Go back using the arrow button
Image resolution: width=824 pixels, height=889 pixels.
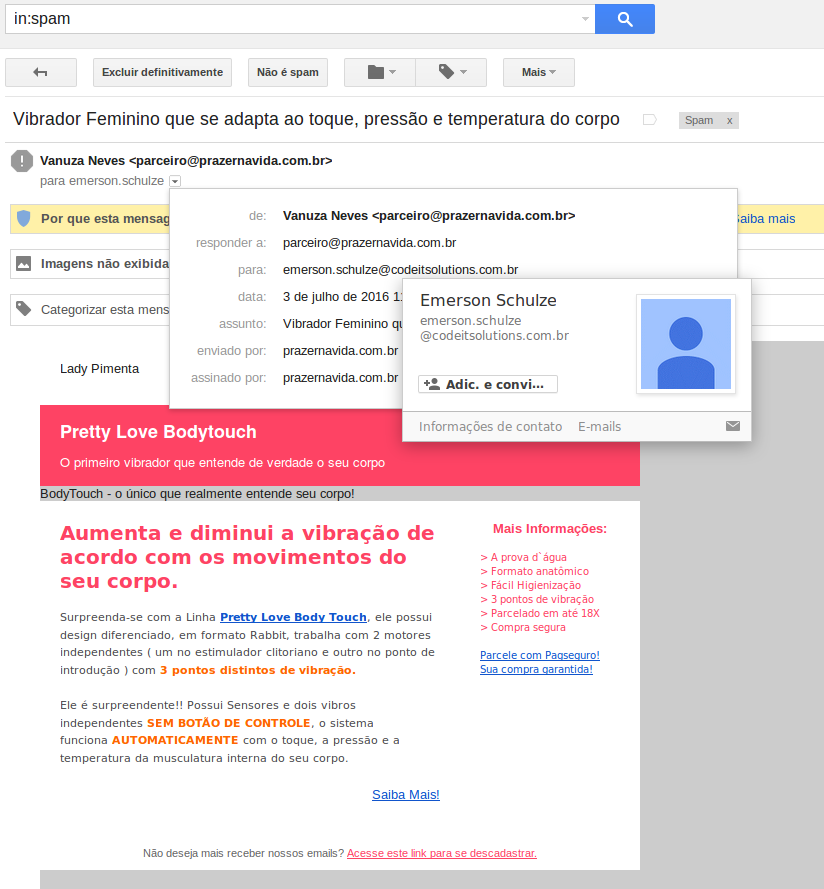point(41,72)
